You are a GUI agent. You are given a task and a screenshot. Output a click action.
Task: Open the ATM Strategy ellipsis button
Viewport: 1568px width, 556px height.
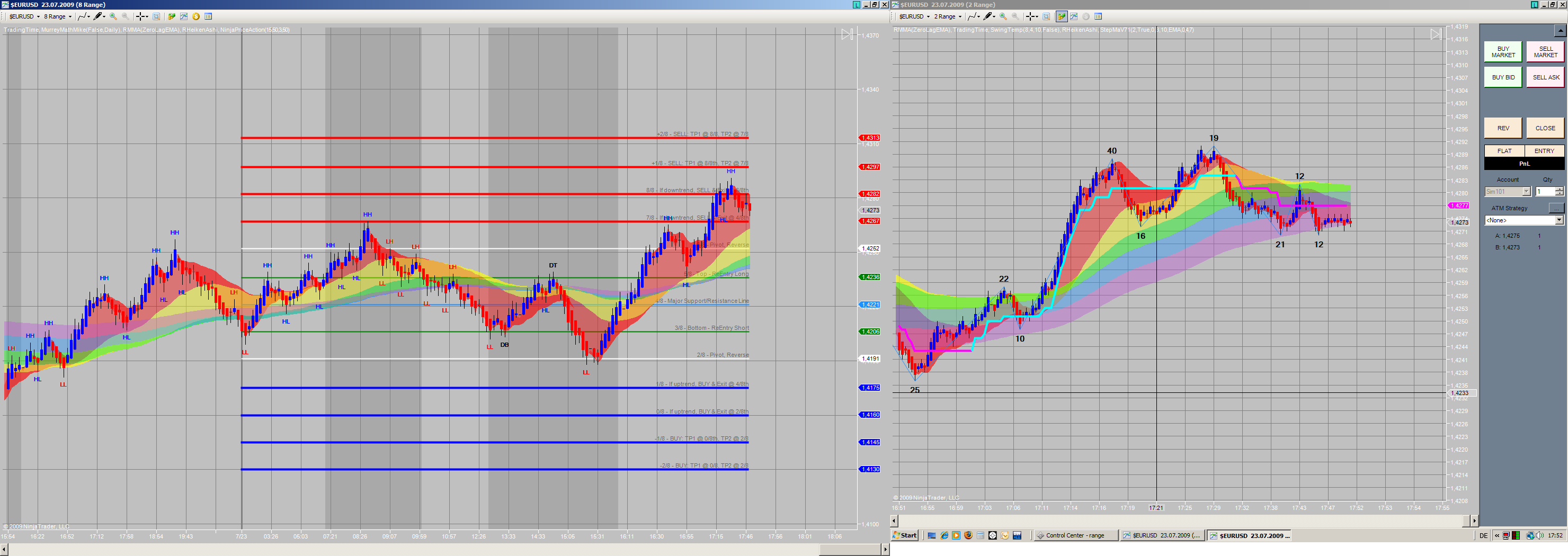click(1556, 208)
